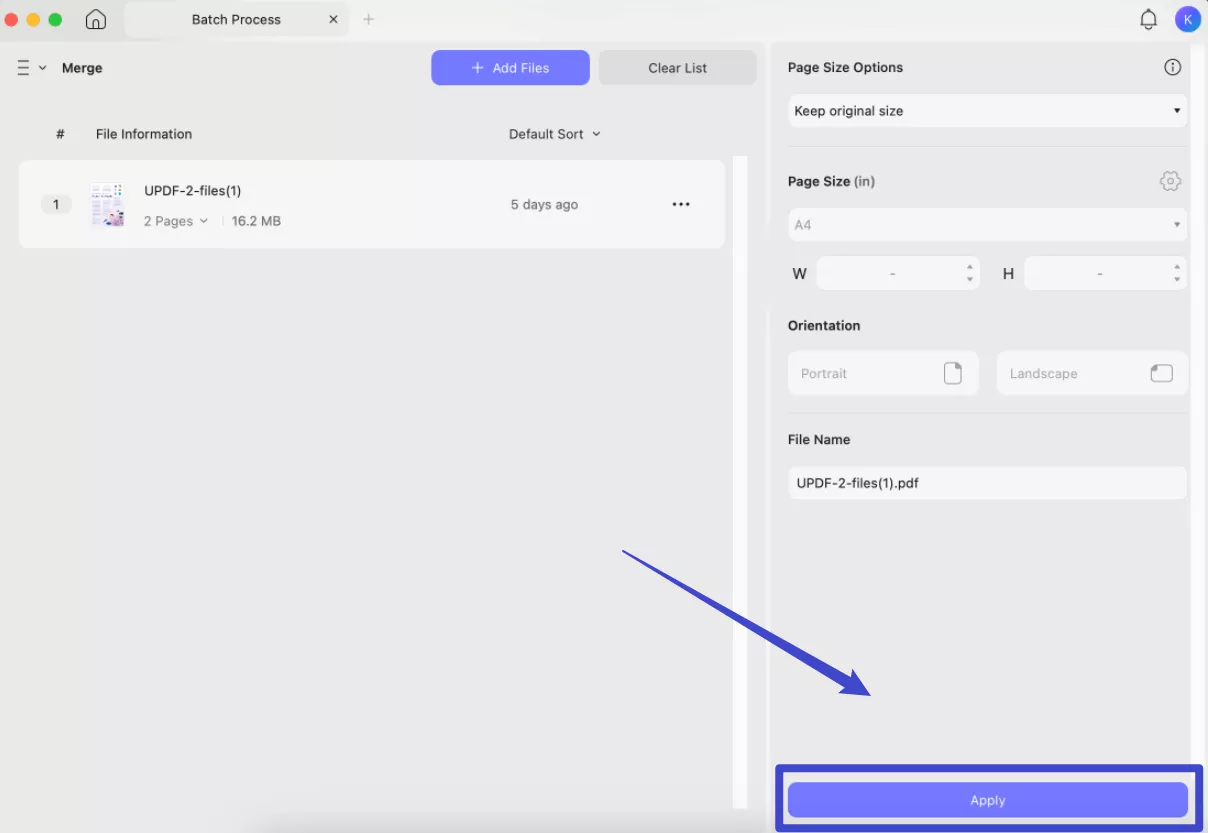
Task: Click the File Information column header
Action: pos(144,134)
